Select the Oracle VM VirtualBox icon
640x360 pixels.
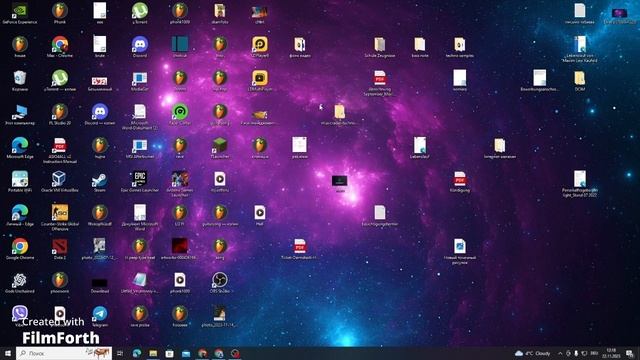pyautogui.click(x=60, y=182)
